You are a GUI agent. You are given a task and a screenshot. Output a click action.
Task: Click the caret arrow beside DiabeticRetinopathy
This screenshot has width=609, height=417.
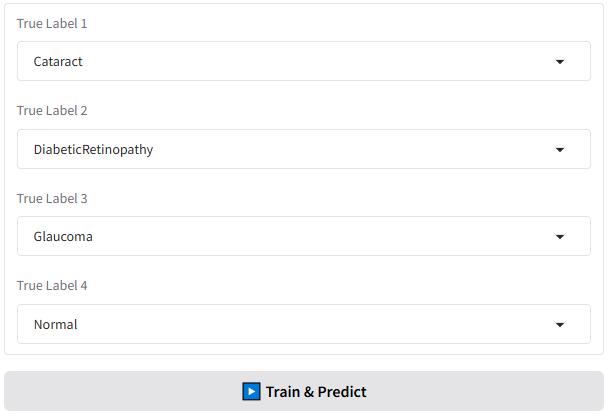(x=560, y=150)
